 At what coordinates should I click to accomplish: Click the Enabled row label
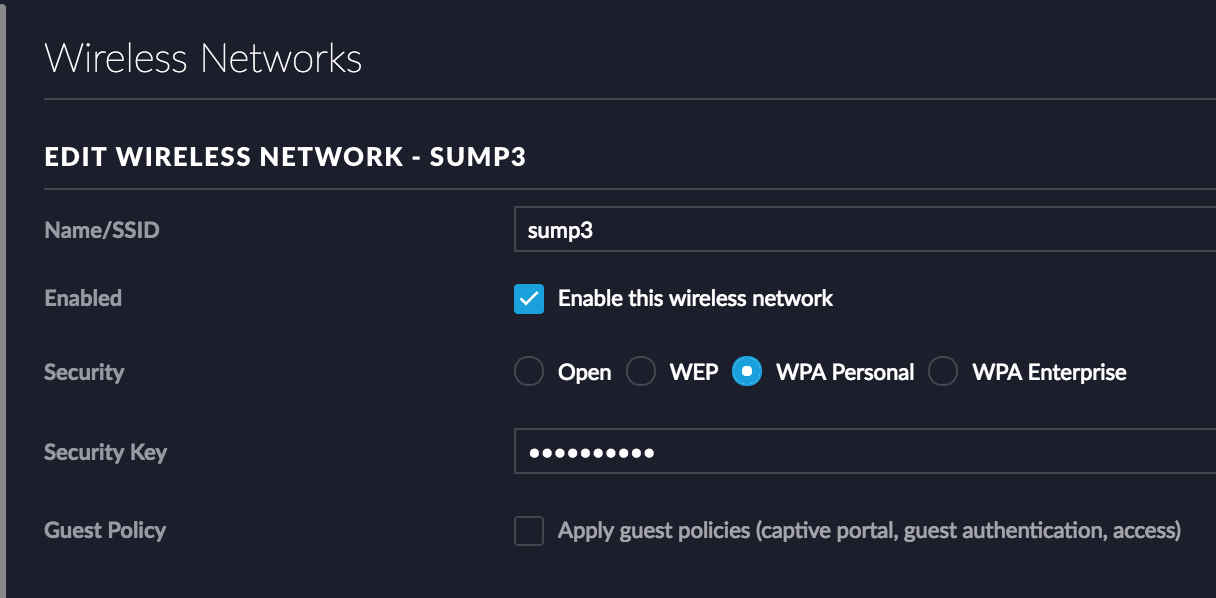click(x=83, y=298)
